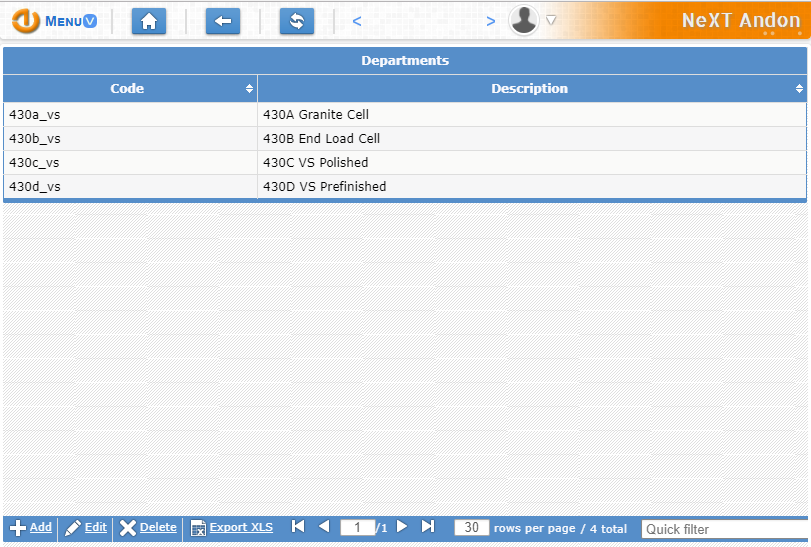Open the user profile avatar menu
The image size is (811, 547).
coord(524,20)
